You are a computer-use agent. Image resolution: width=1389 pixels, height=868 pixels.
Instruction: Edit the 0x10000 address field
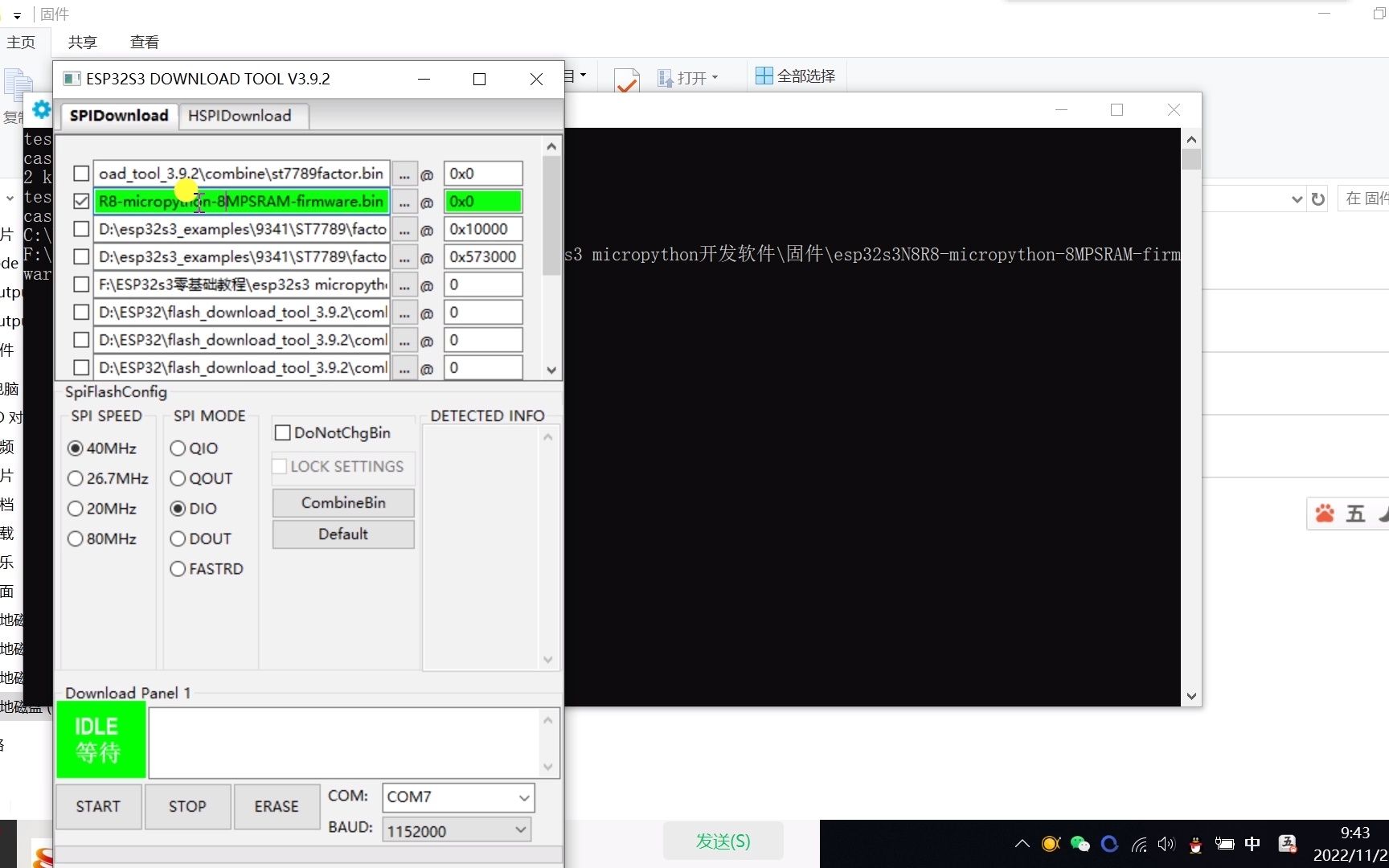click(483, 229)
